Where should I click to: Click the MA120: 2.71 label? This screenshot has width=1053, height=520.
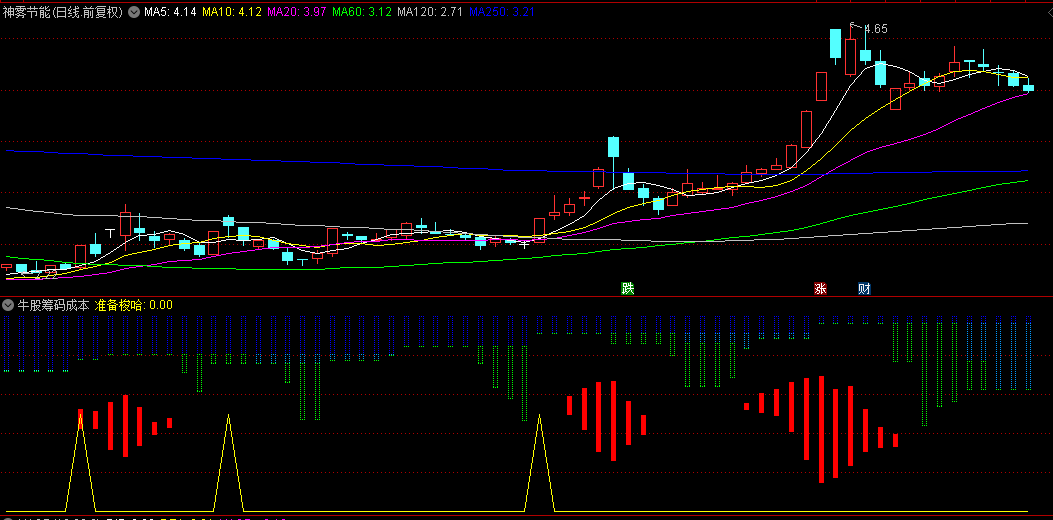(430, 11)
